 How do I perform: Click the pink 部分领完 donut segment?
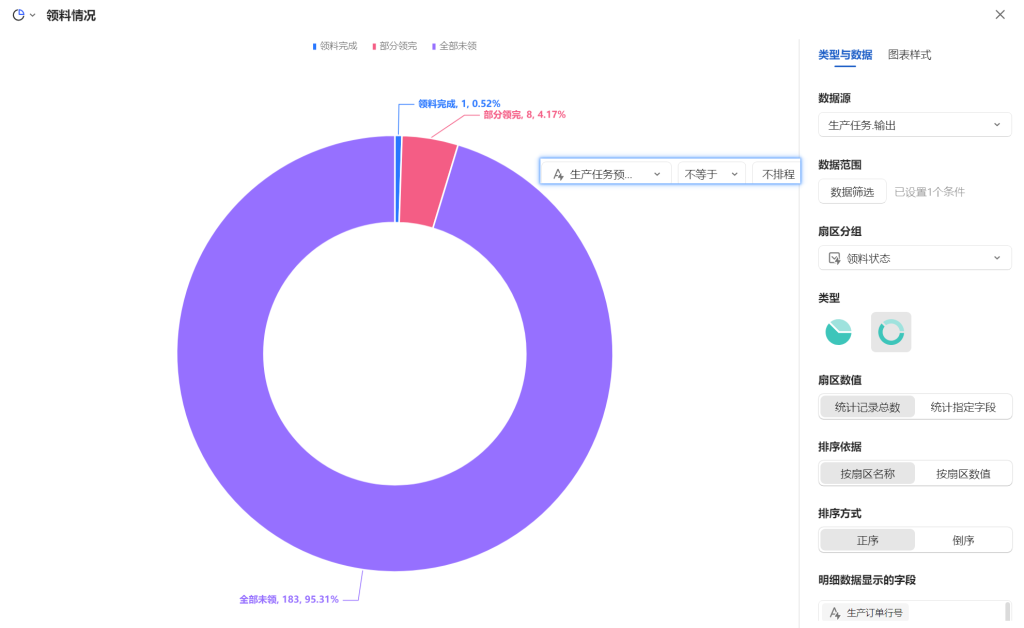click(426, 181)
